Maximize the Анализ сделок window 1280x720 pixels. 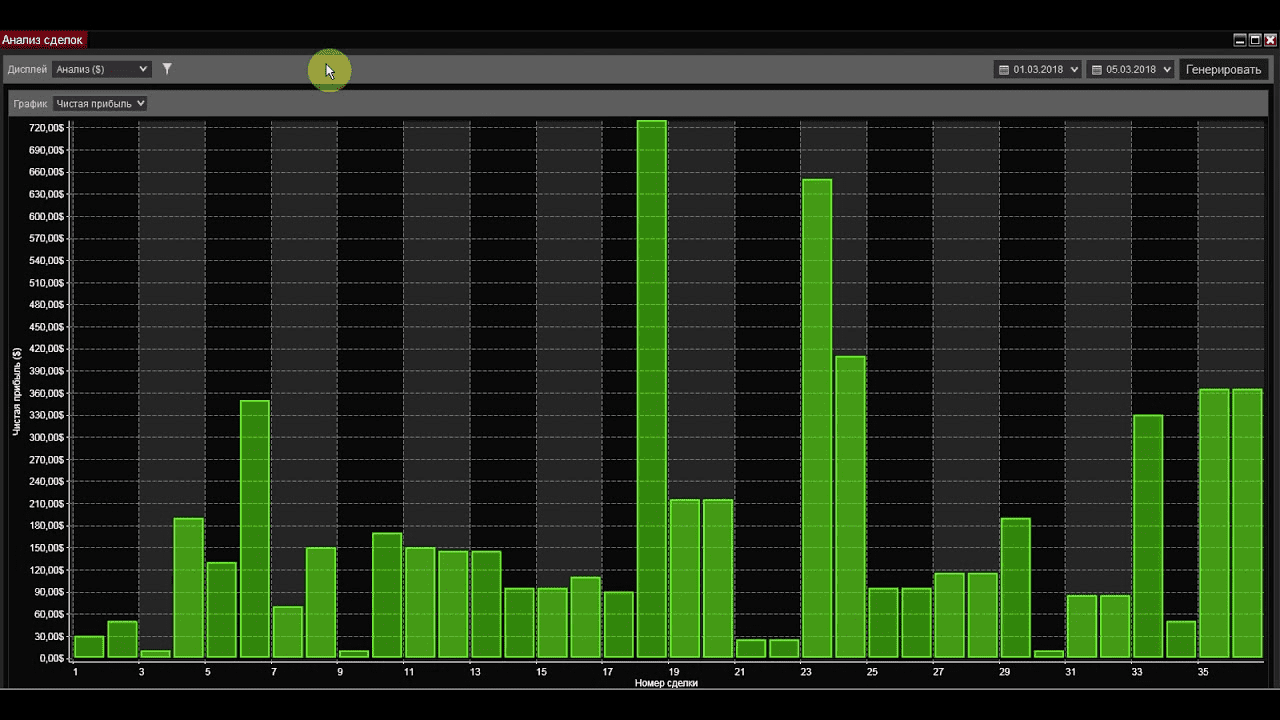(1255, 40)
